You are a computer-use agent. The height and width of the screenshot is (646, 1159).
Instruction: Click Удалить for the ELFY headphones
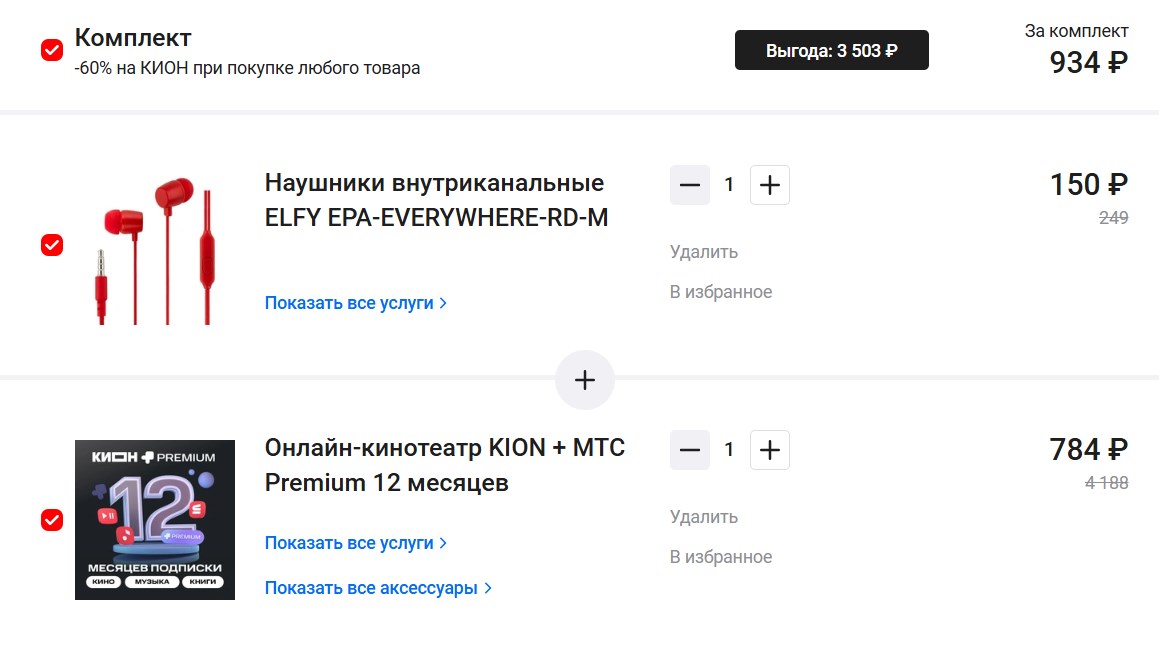click(704, 252)
